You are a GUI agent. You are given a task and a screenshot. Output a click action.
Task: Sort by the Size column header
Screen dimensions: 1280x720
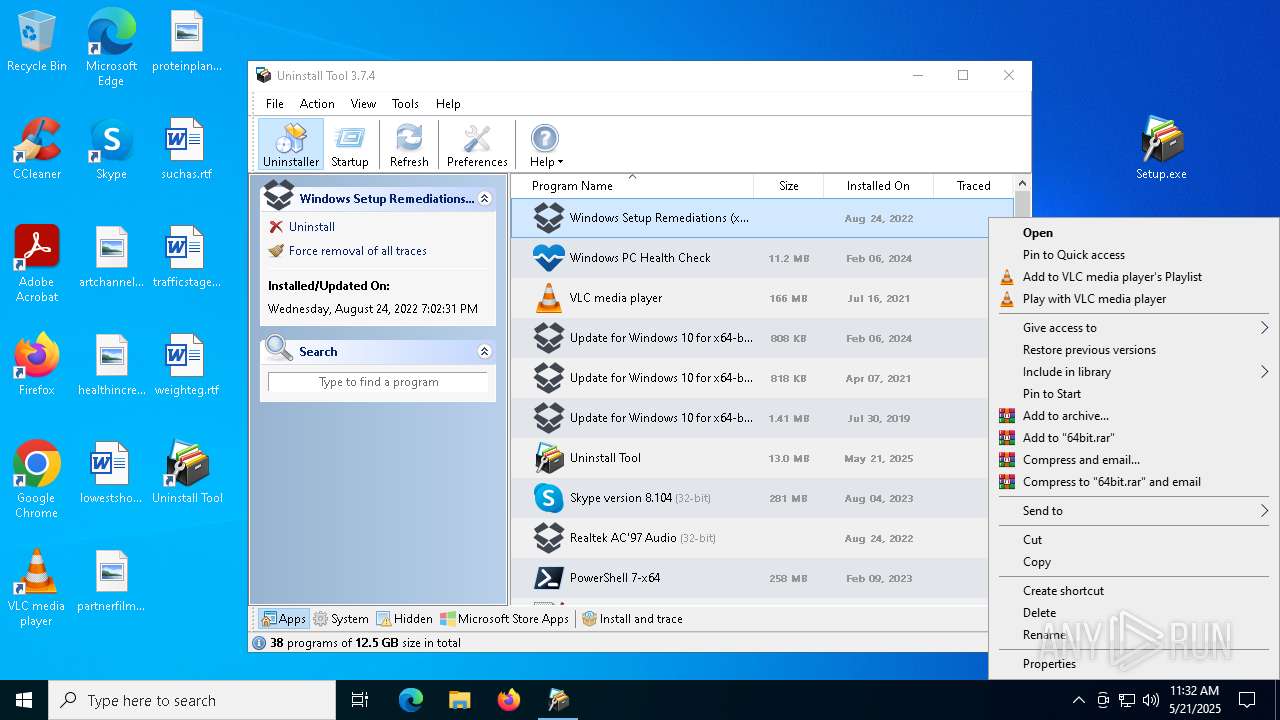pyautogui.click(x=788, y=186)
